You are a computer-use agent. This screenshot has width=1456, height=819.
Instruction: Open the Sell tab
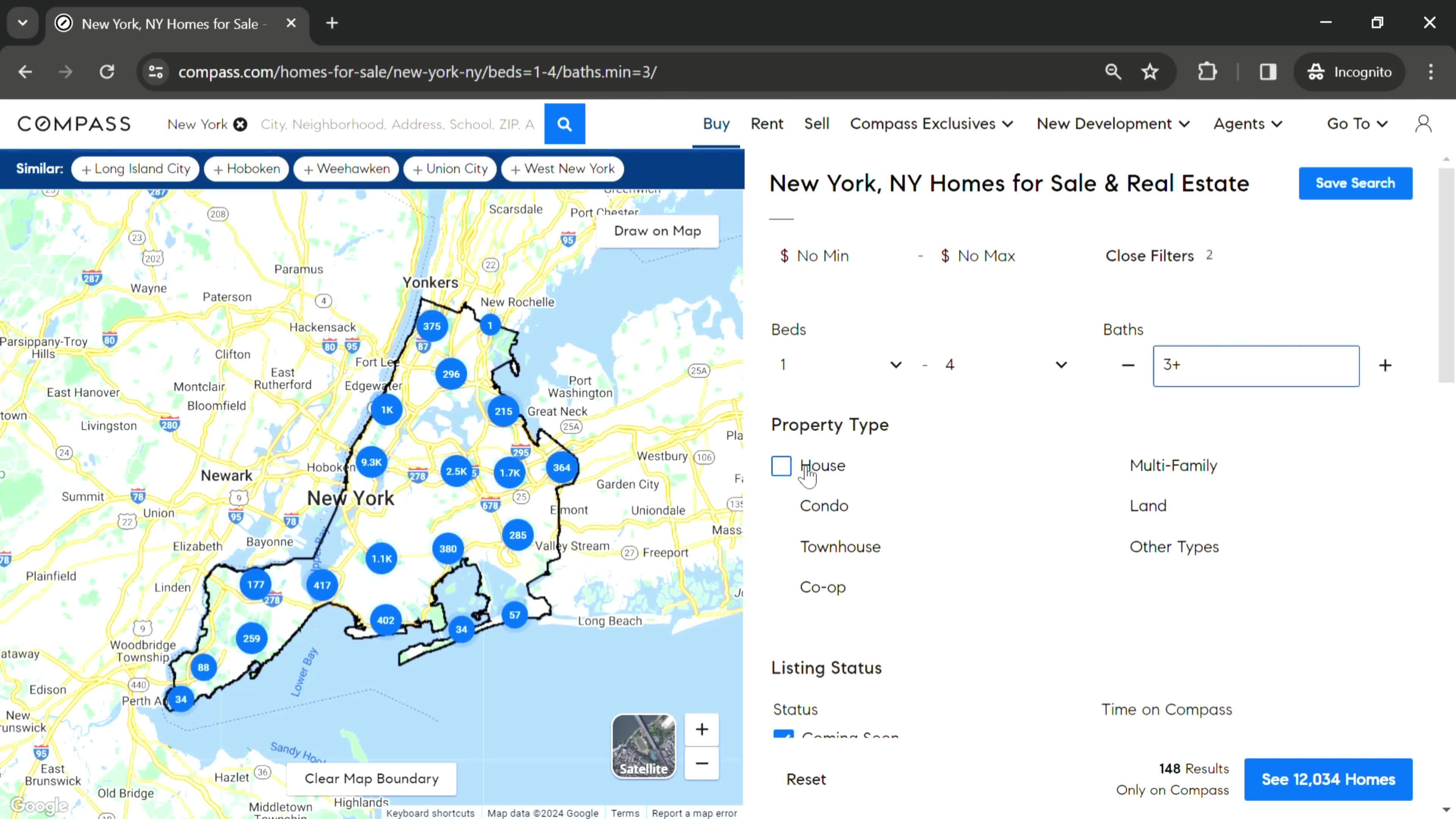816,124
